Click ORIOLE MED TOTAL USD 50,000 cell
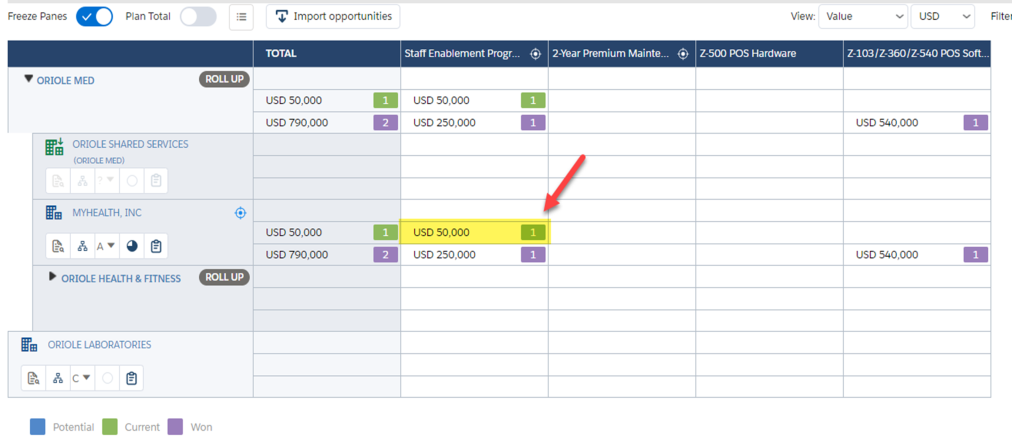This screenshot has height=444, width=1012. [x=327, y=101]
